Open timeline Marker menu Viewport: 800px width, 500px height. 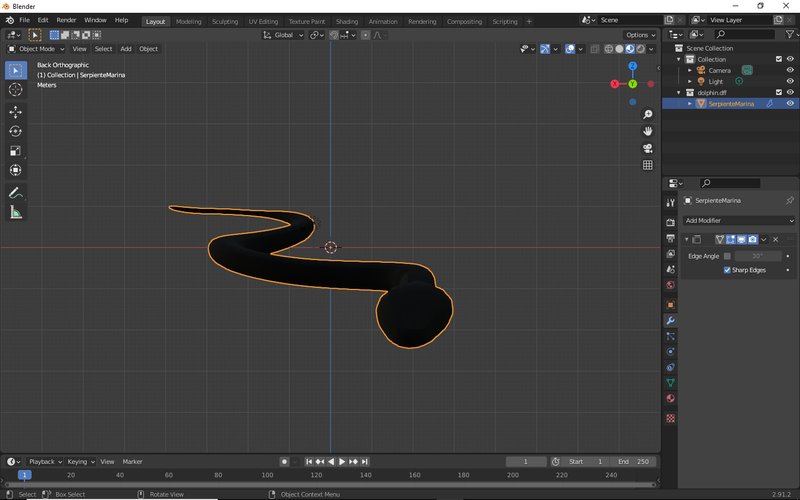click(132, 462)
